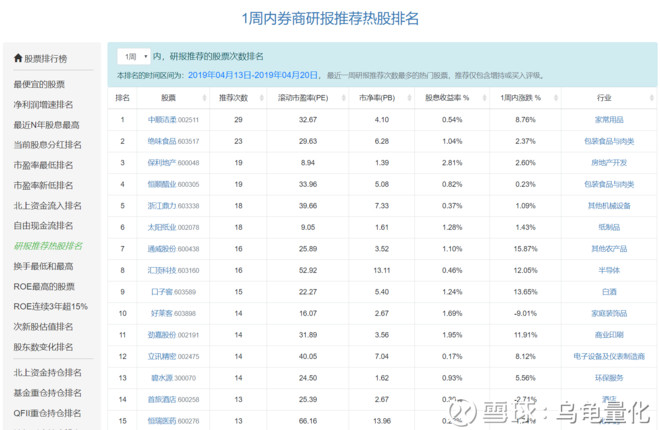The image size is (660, 430).
Task: Open 市盈率最低排名 sidebar item
Action: 43,165
